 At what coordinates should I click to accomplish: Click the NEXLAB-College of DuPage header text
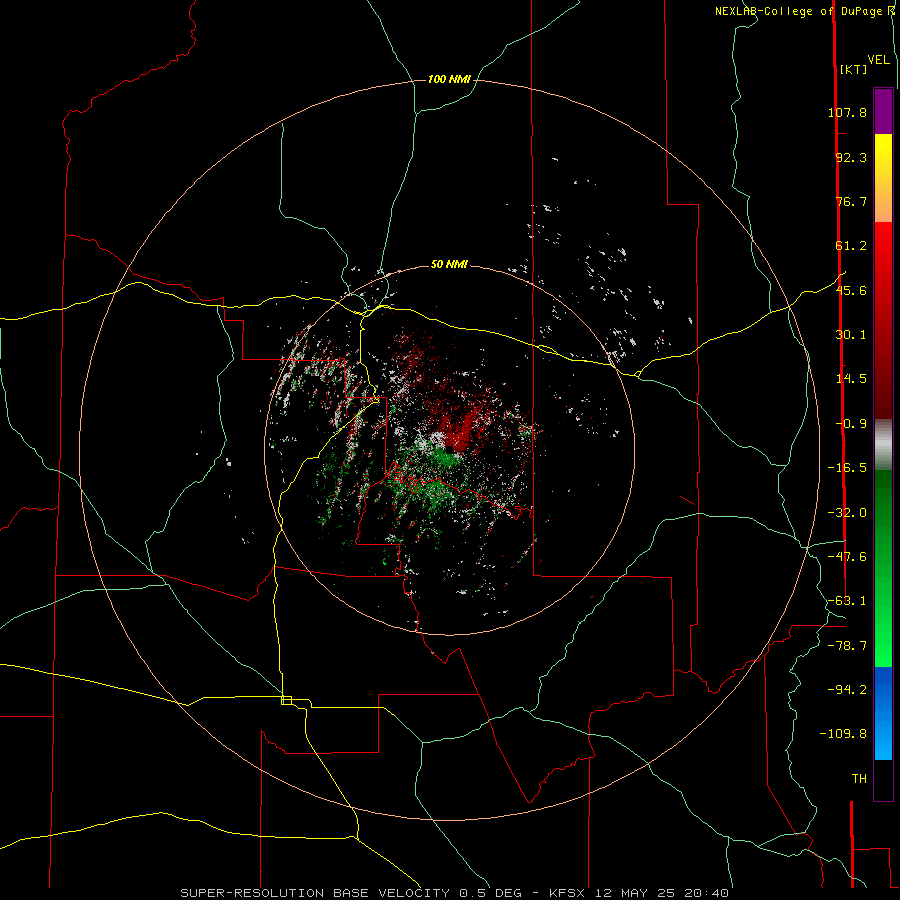[x=800, y=11]
